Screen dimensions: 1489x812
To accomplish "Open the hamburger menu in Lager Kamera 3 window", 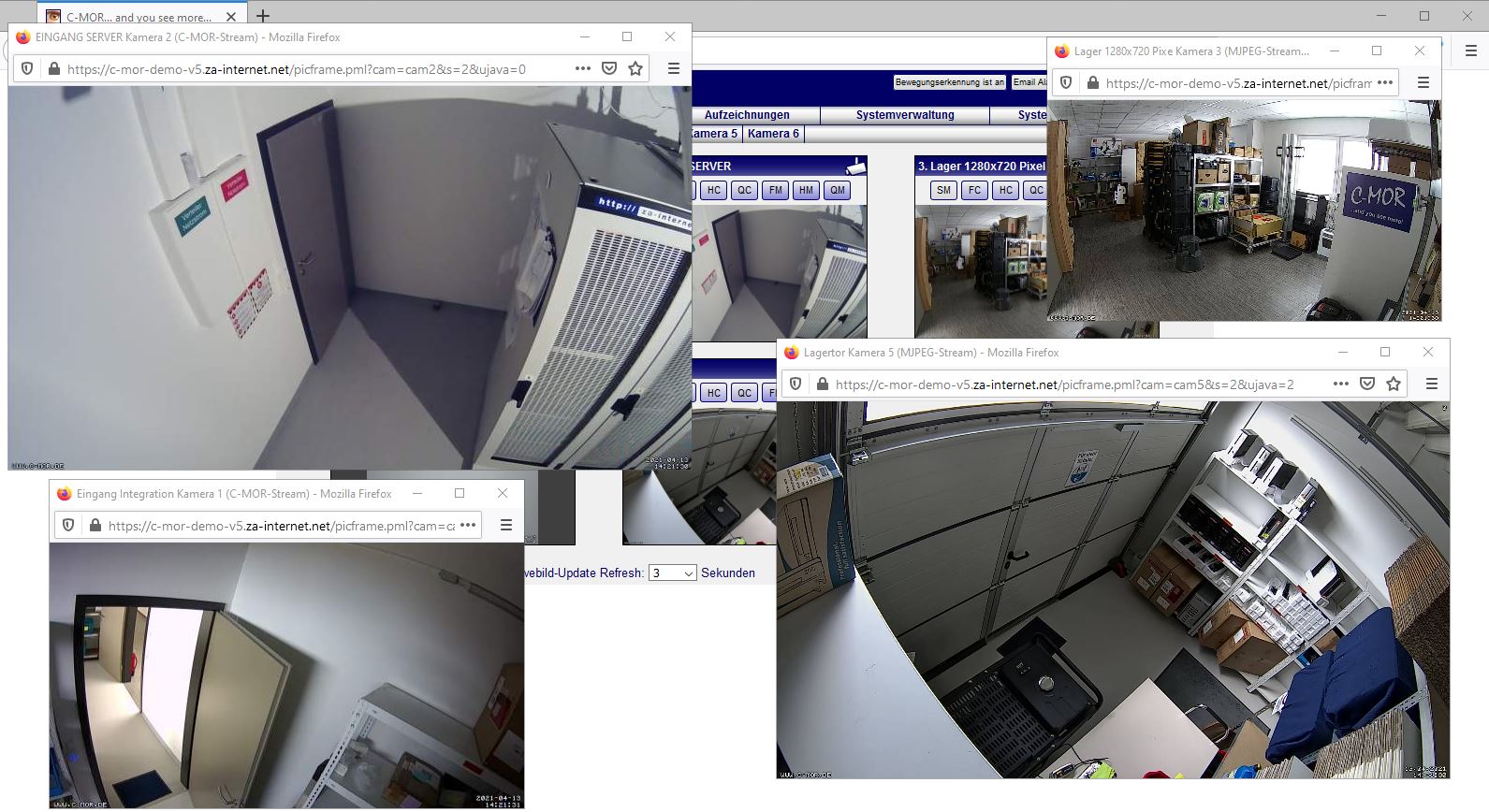I will coord(1423,82).
